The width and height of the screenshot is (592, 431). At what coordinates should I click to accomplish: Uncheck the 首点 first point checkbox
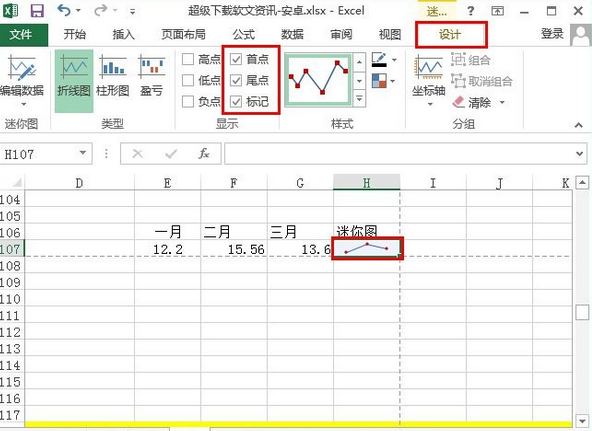tap(236, 59)
